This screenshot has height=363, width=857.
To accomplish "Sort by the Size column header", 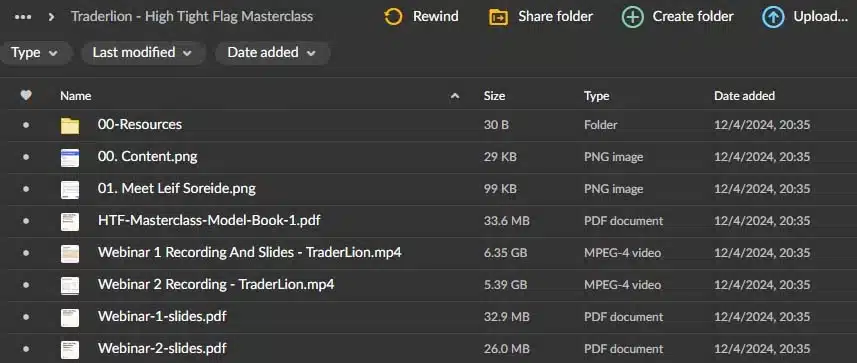I will (494, 96).
